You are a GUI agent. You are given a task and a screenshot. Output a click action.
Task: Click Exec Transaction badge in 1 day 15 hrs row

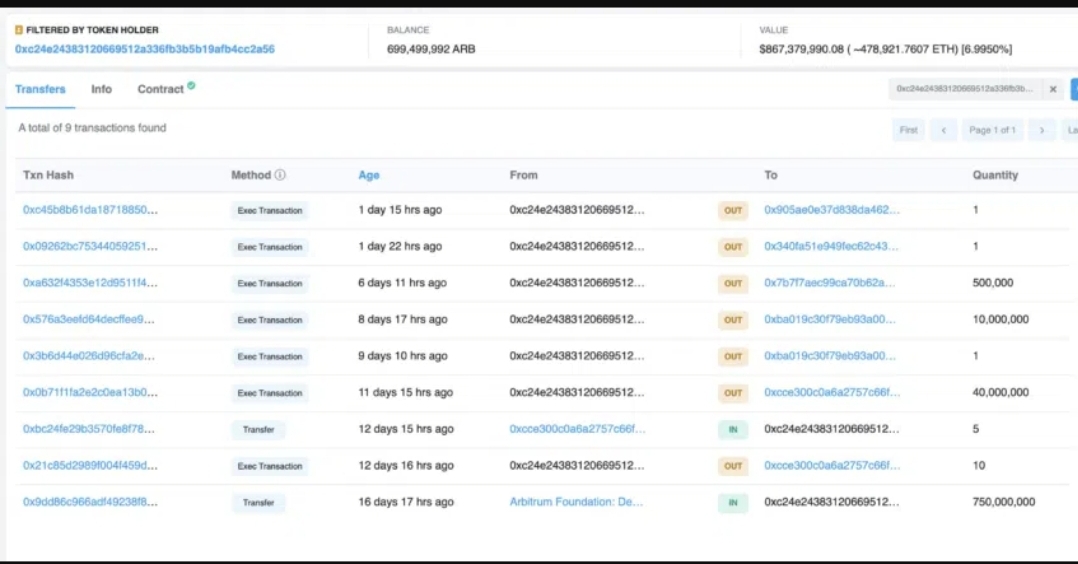[x=270, y=210]
